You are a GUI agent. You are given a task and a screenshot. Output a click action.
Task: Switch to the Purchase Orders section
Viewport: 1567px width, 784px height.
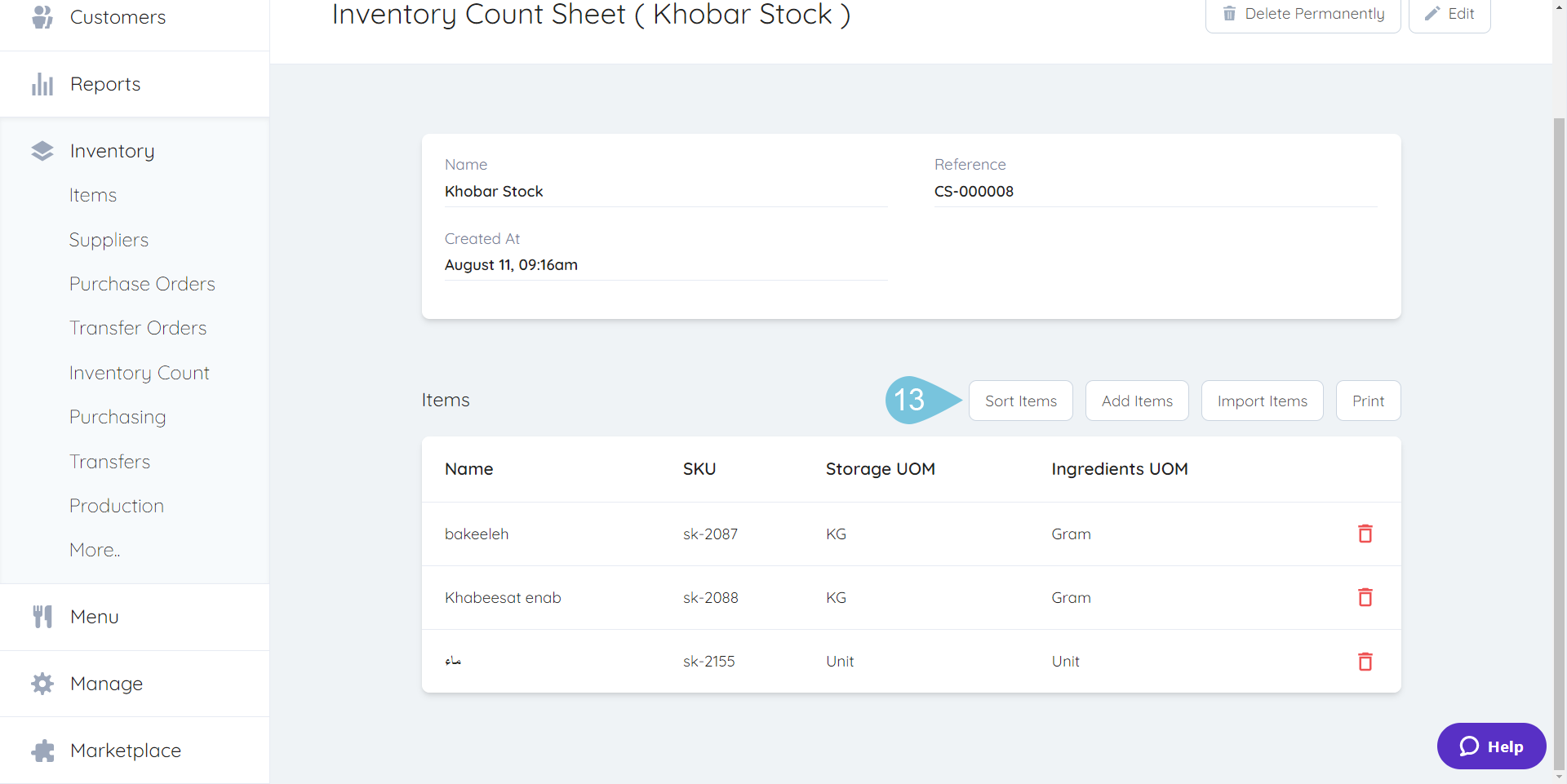tap(142, 283)
